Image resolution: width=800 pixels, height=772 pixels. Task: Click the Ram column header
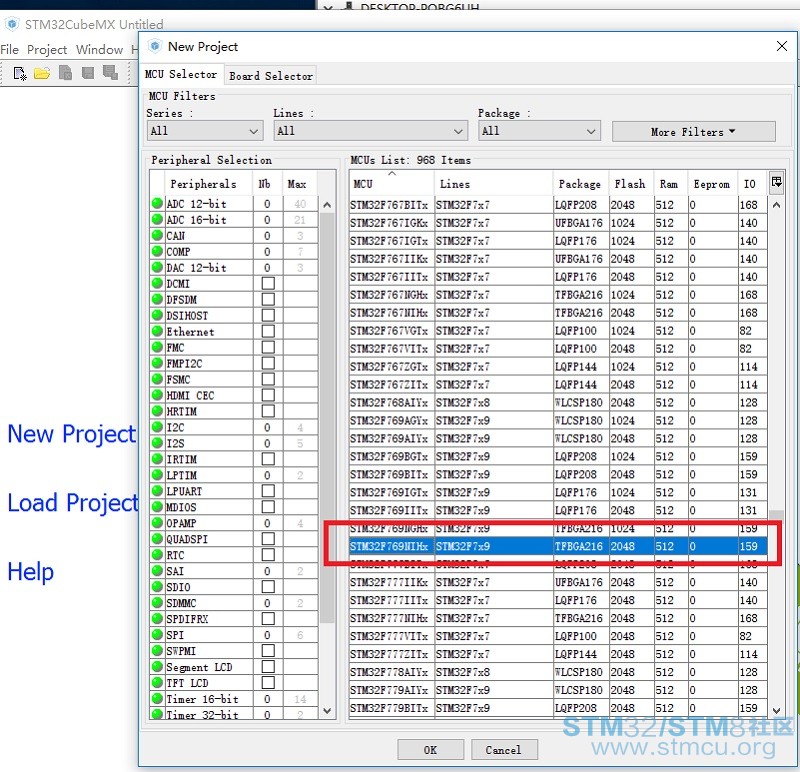click(x=670, y=184)
